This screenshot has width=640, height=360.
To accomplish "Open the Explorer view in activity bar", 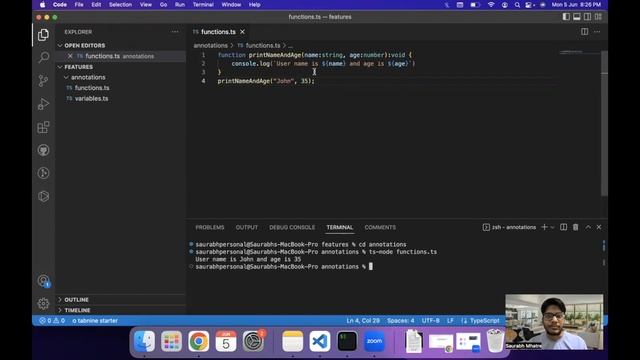I will [43, 35].
